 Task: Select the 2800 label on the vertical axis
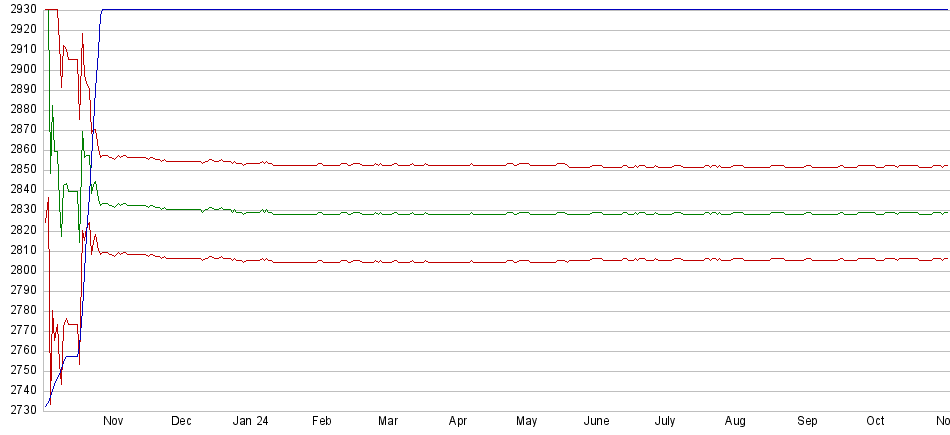click(21, 270)
